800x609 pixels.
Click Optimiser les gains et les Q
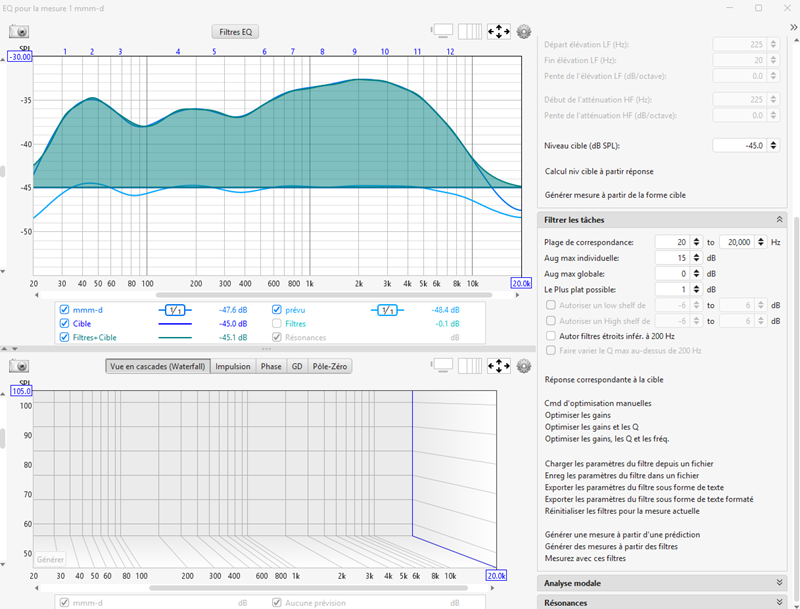[x=591, y=427]
